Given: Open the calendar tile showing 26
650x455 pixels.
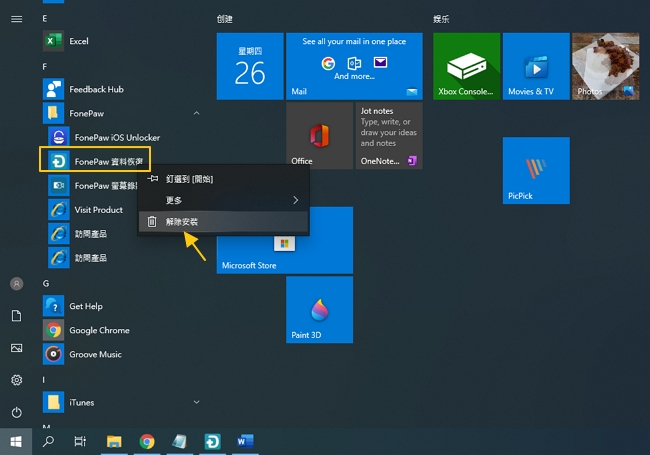Looking at the screenshot, I should (x=250, y=66).
